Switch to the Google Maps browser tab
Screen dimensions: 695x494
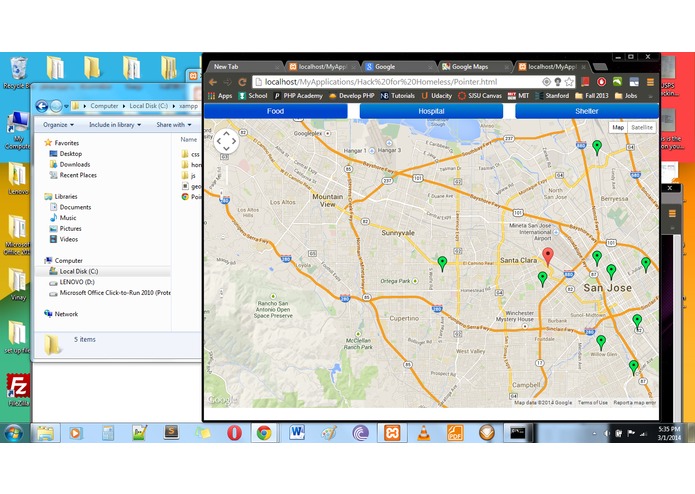(474, 67)
